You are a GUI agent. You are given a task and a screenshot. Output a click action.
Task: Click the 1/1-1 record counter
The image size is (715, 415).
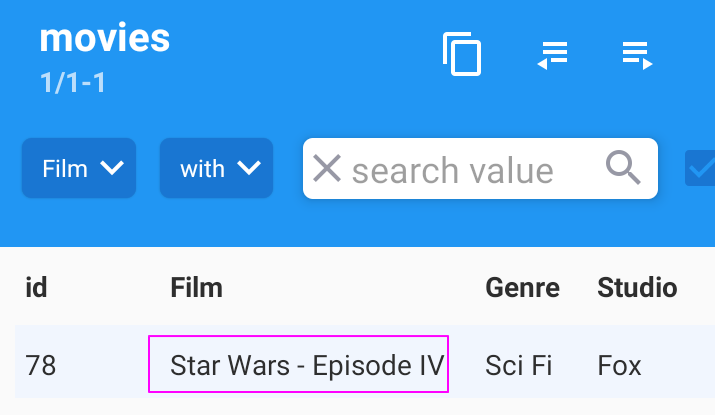pos(73,82)
